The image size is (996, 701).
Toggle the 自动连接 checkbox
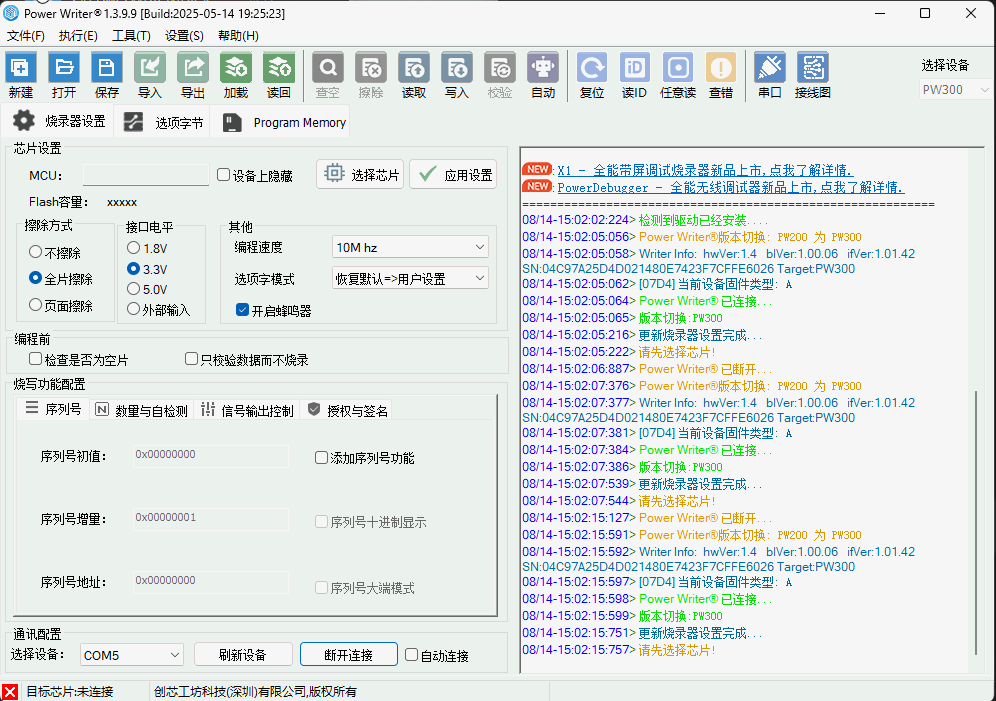pos(412,655)
